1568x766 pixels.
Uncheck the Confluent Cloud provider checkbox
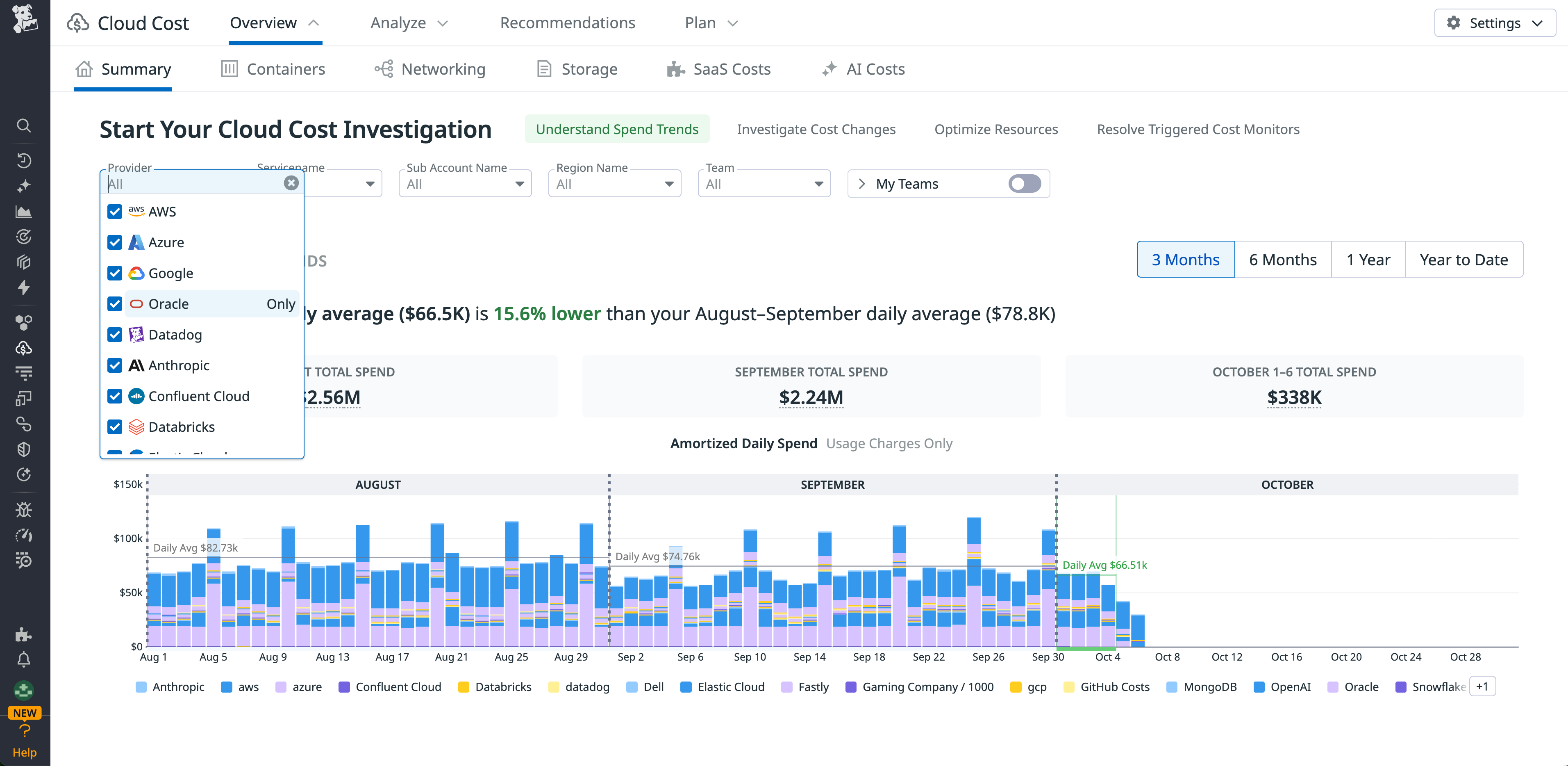(115, 396)
